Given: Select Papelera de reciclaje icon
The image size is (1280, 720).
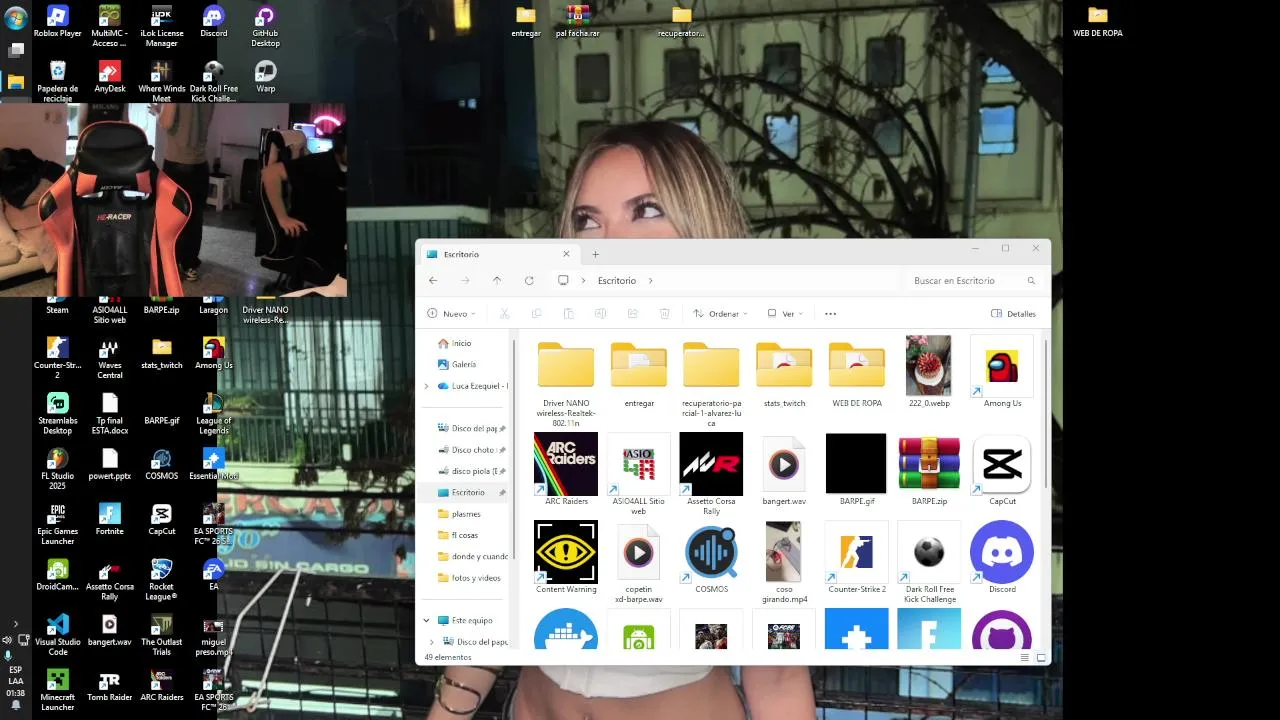Looking at the screenshot, I should pos(58,81).
